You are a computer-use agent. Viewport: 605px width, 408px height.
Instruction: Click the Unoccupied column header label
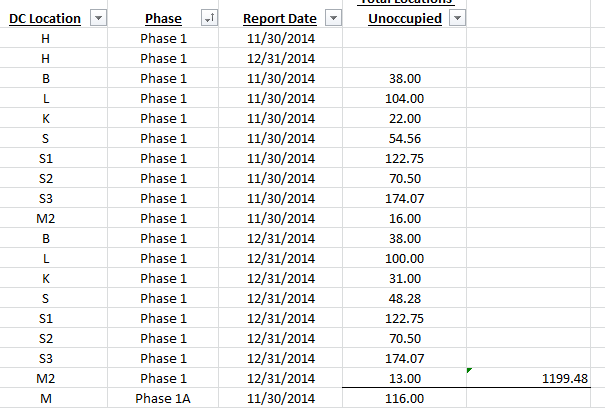click(399, 19)
